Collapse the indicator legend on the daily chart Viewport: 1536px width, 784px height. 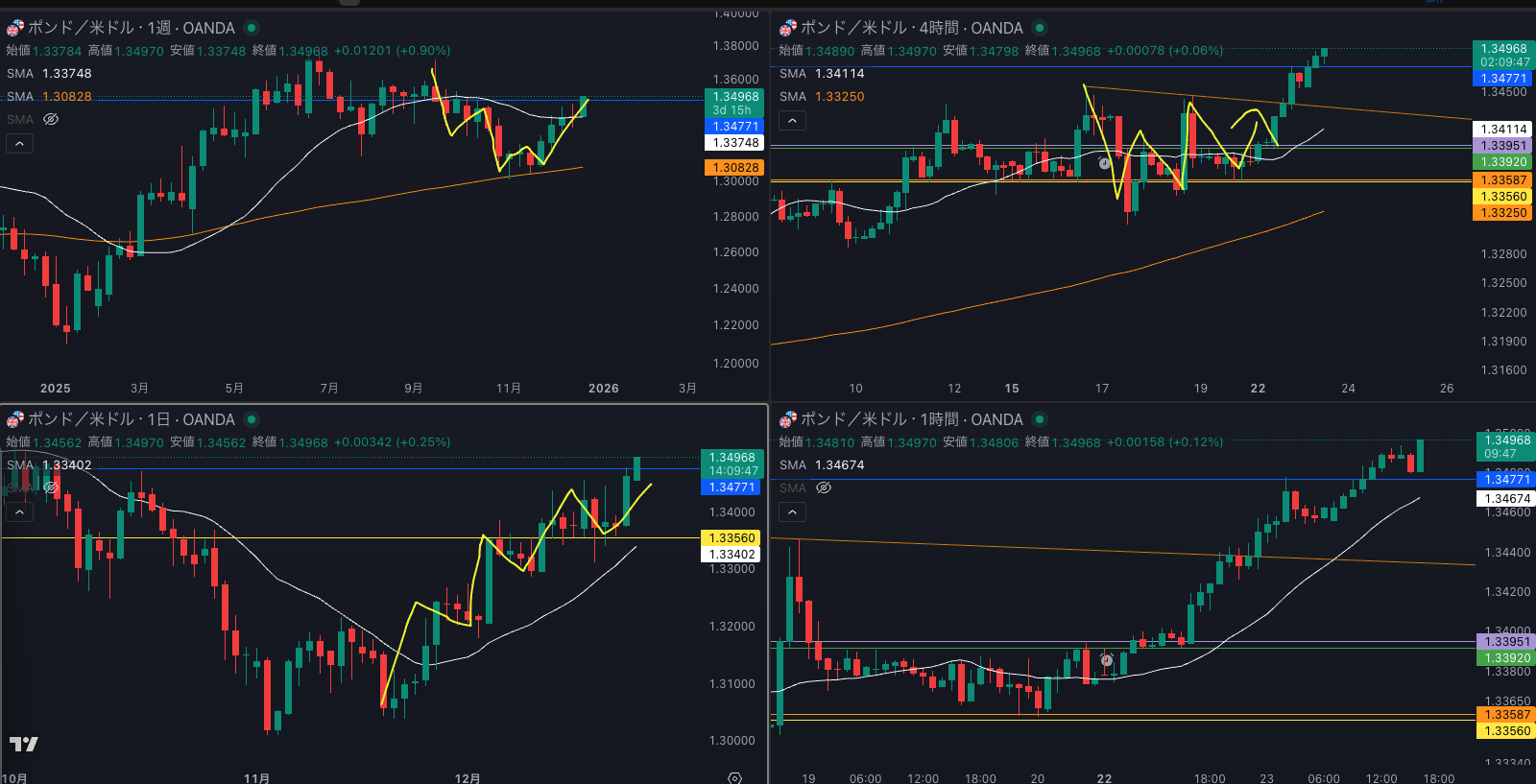[19, 511]
